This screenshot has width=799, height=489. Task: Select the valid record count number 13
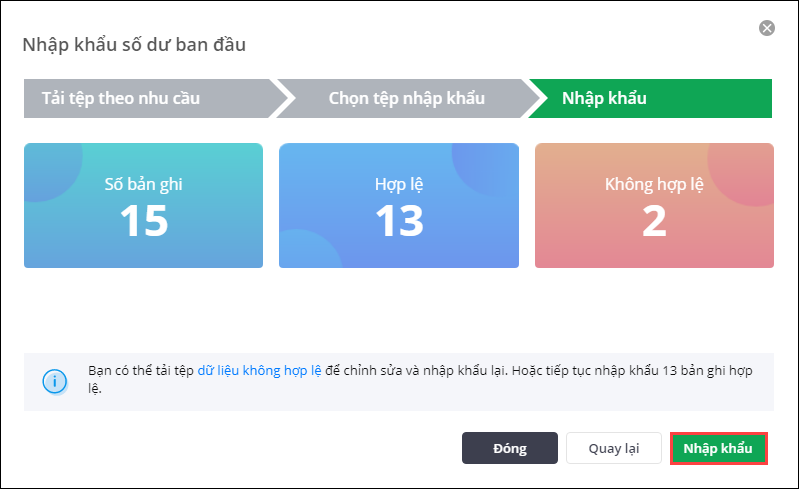click(398, 221)
